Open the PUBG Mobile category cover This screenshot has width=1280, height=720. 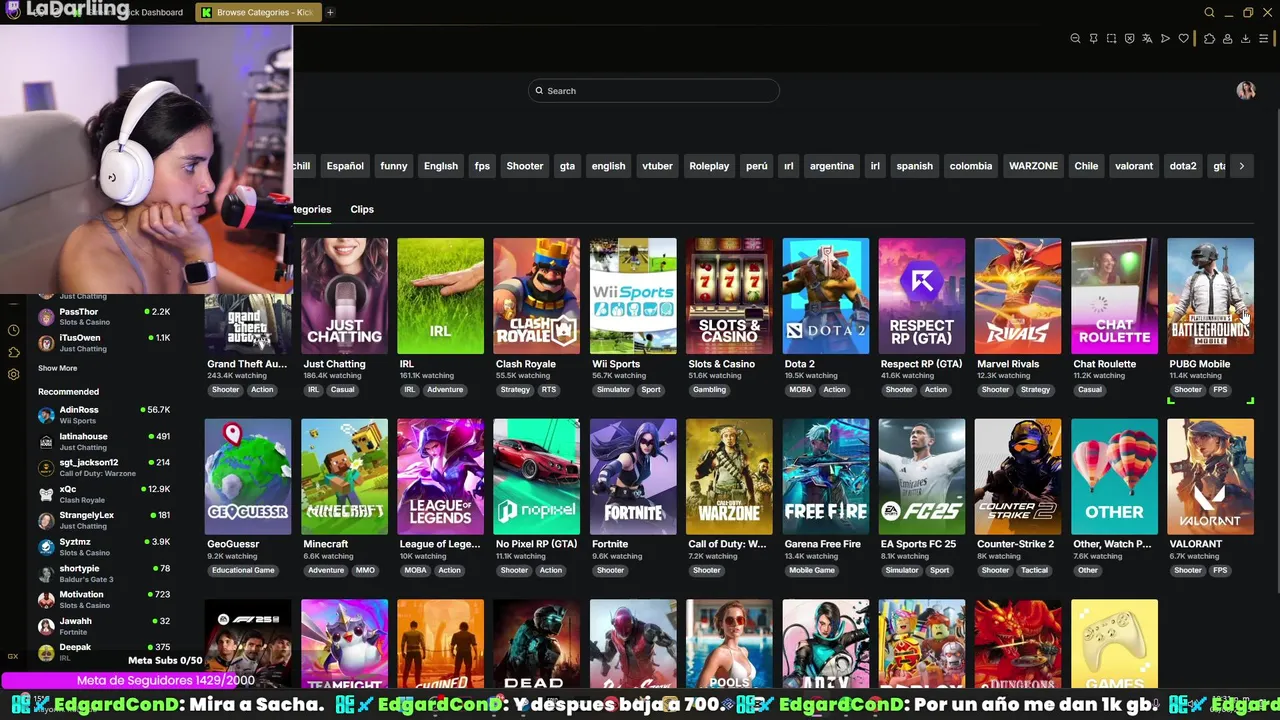click(x=1210, y=296)
